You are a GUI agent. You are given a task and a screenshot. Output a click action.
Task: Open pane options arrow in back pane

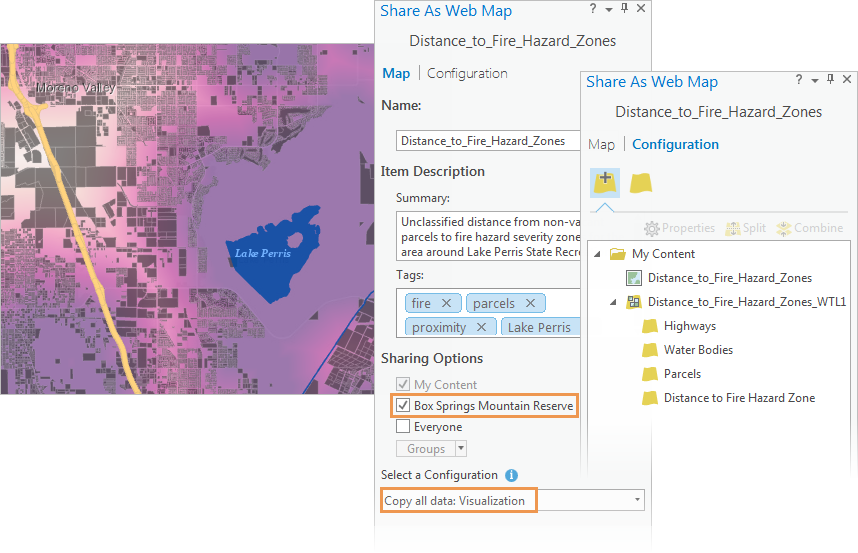tap(609, 10)
